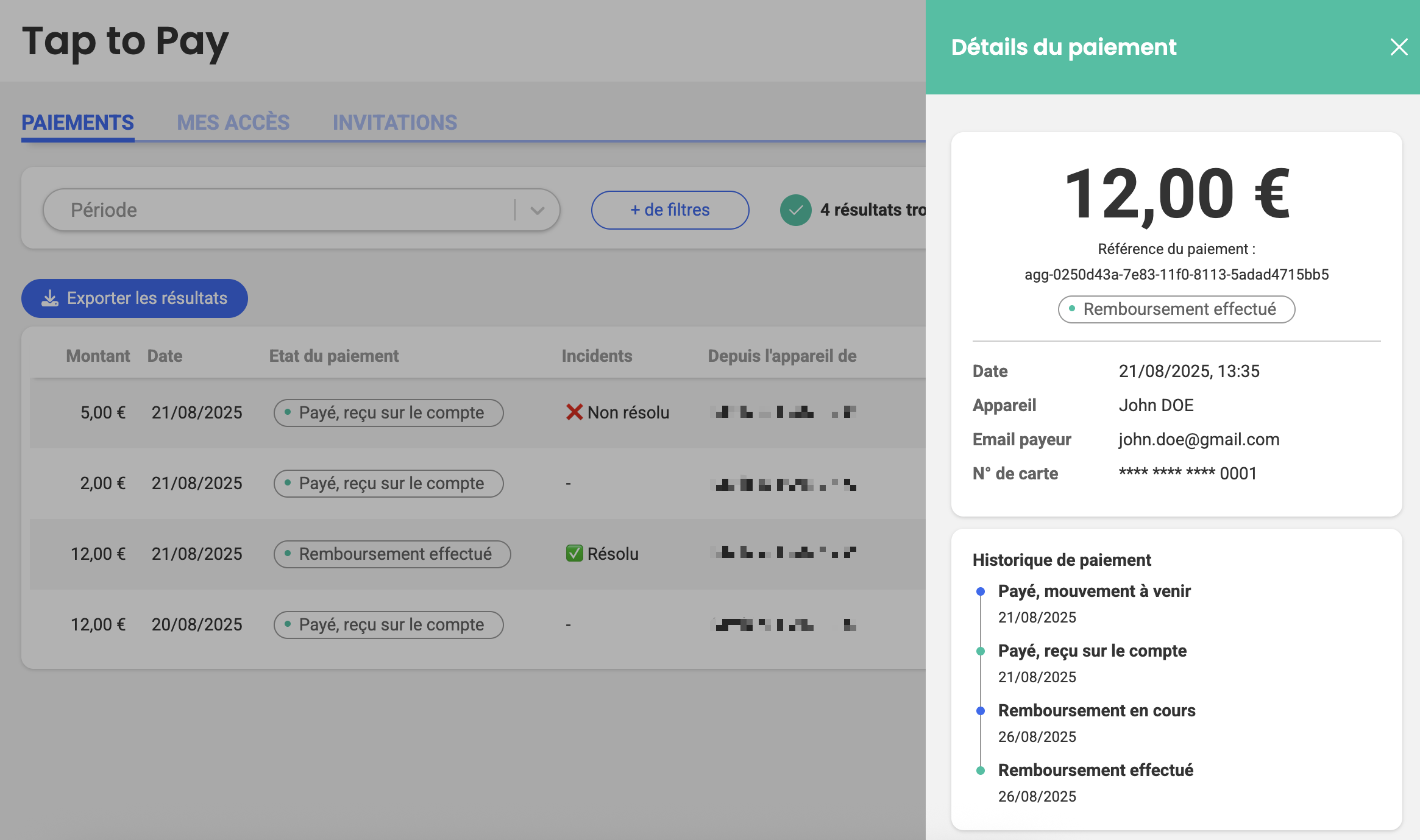This screenshot has width=1420, height=840.
Task: Click green dot beside Remboursement effectué history
Action: 981,771
